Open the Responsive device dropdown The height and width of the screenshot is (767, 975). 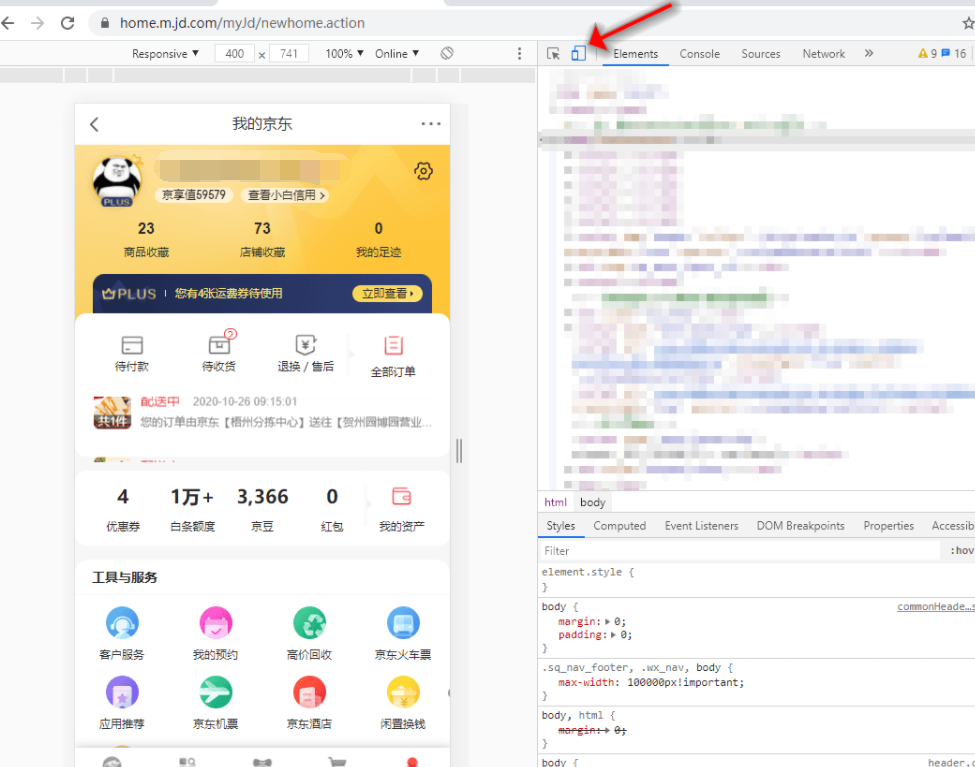[x=165, y=53]
